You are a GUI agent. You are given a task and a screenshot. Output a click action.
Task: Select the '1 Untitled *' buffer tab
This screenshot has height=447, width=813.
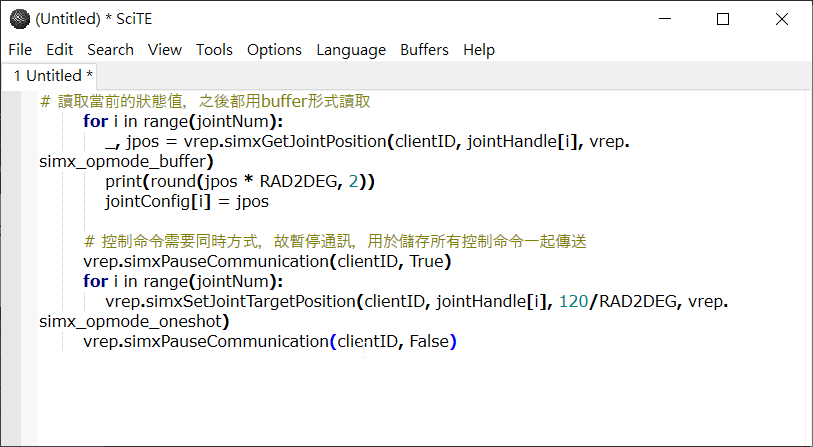(53, 76)
